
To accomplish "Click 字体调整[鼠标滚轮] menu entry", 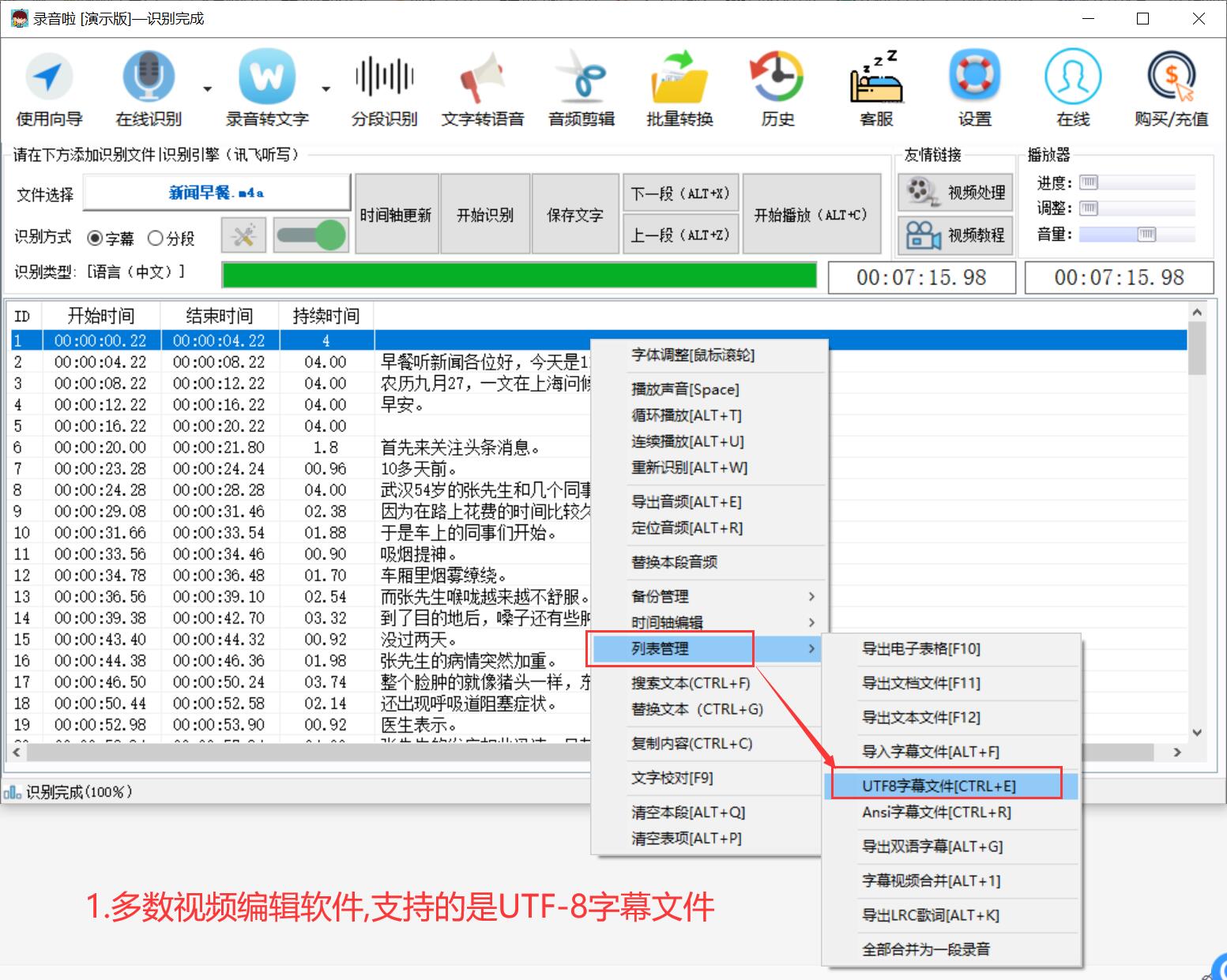I will (709, 355).
